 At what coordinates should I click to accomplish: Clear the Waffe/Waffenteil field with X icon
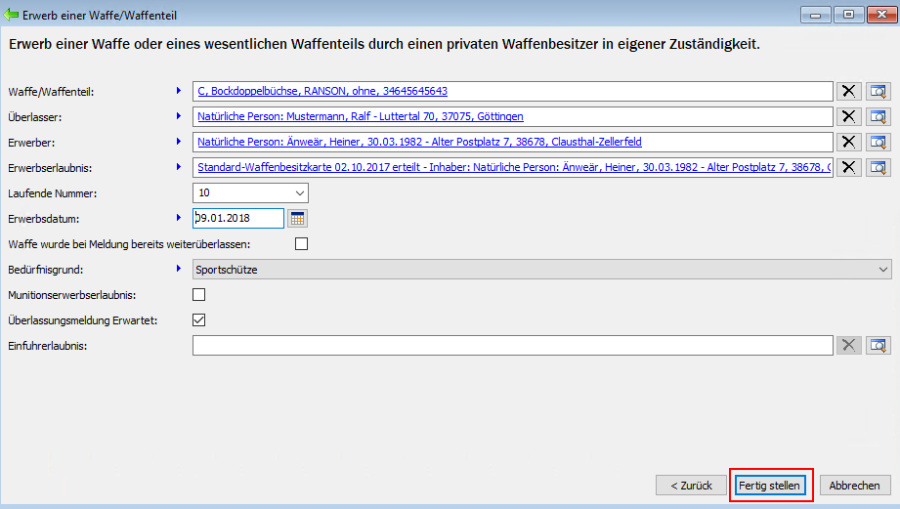click(848, 91)
